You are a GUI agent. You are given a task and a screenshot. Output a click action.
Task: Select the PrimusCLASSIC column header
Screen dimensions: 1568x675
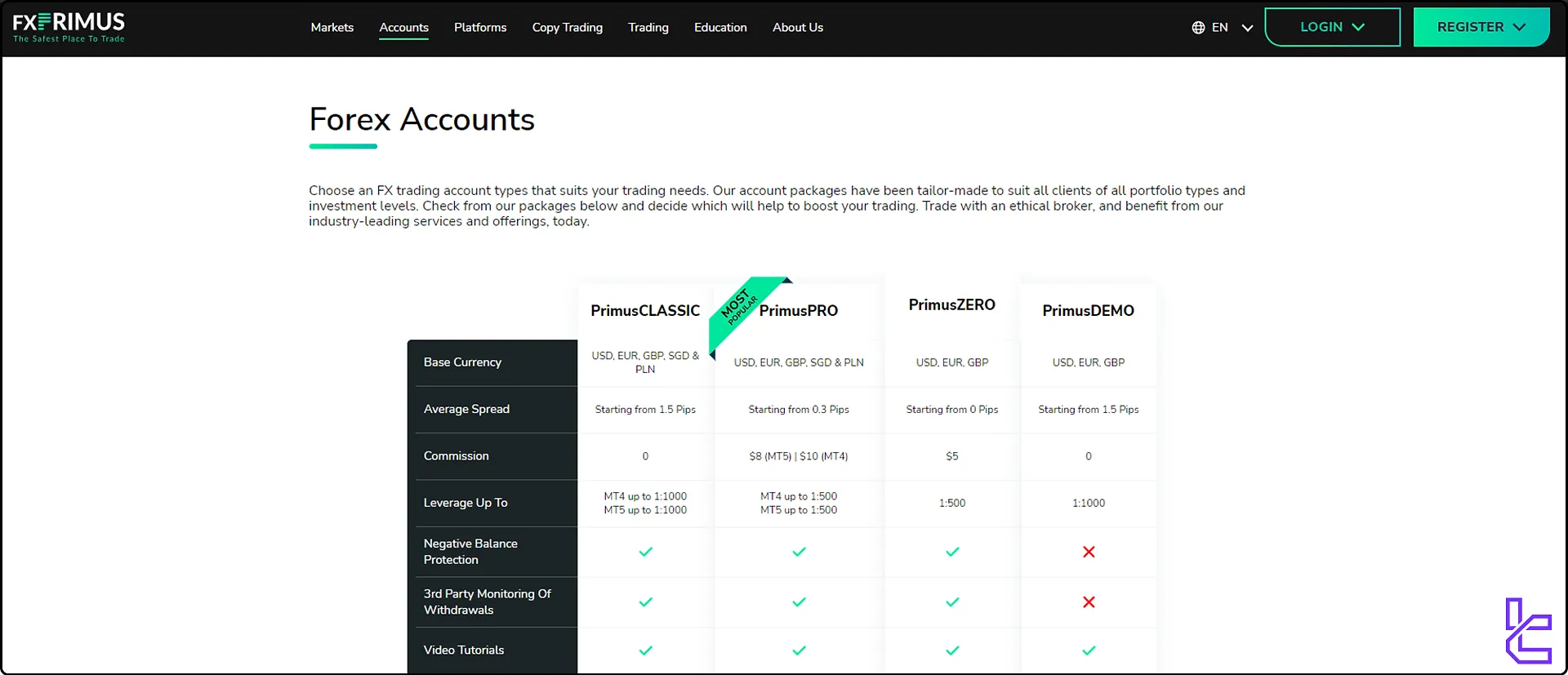pyautogui.click(x=645, y=310)
